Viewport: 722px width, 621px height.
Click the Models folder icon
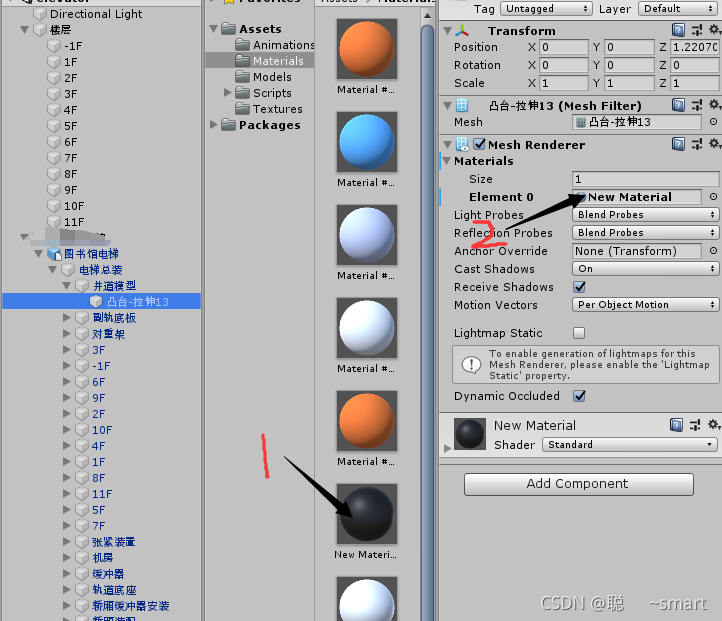point(242,76)
